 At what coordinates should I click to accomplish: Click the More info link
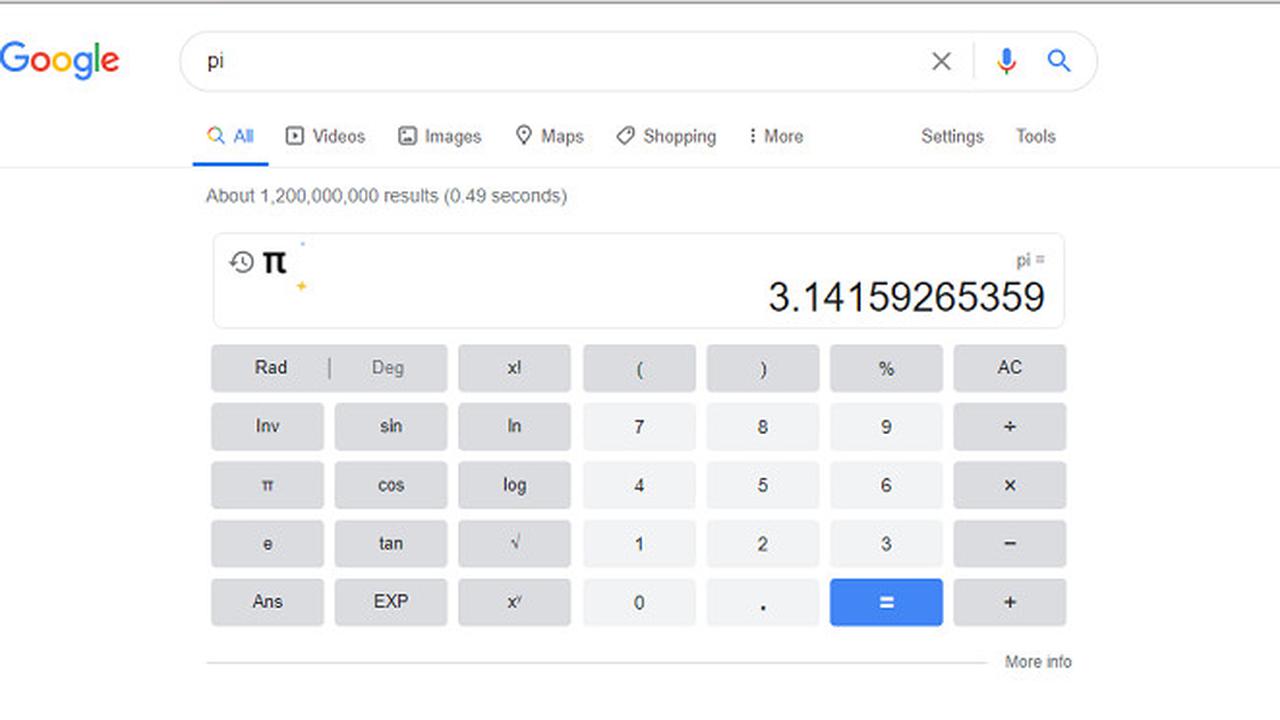1037,661
